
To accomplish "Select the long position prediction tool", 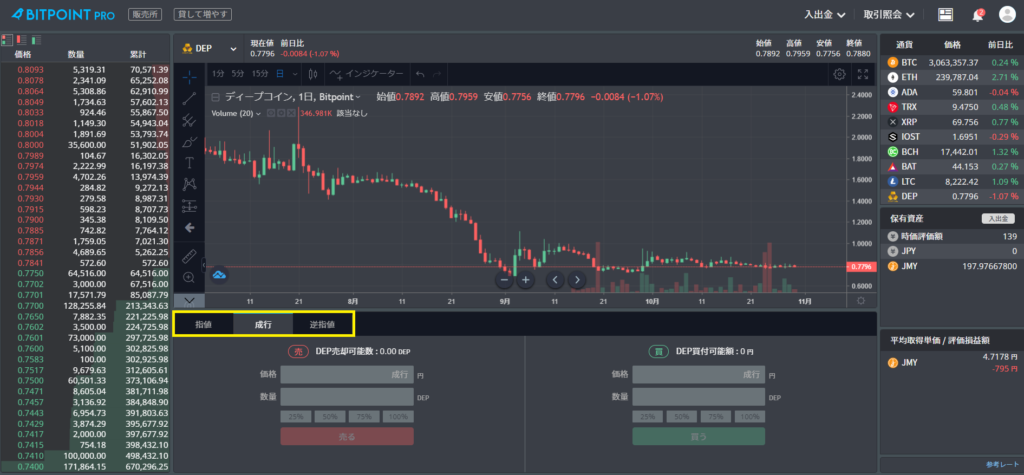I will tap(189, 206).
